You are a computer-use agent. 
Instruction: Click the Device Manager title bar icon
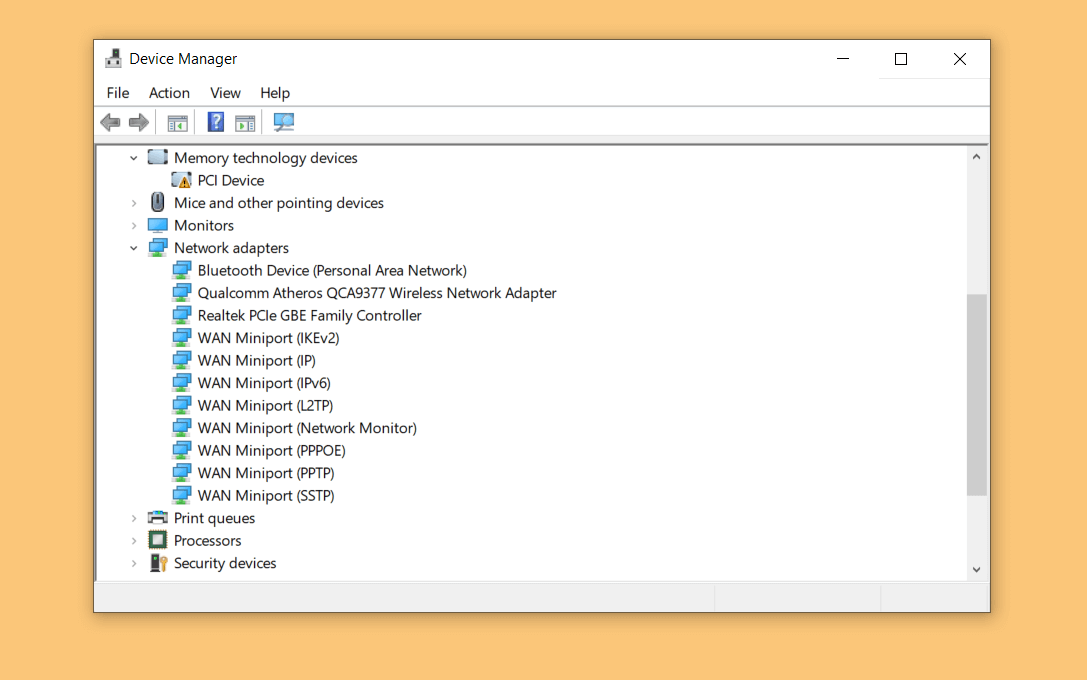[x=113, y=59]
